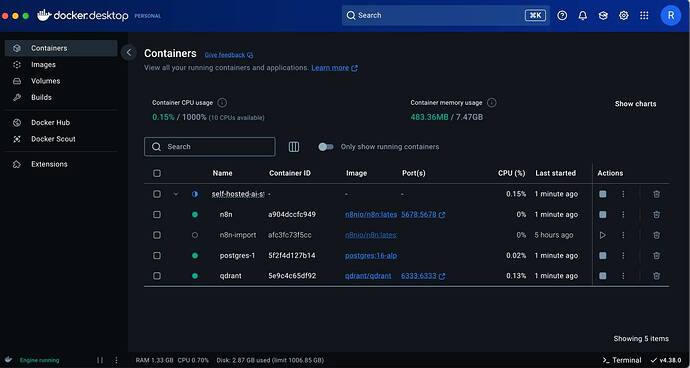Open n8n port 5678:5678 link
690x368 pixels.
[x=423, y=214]
